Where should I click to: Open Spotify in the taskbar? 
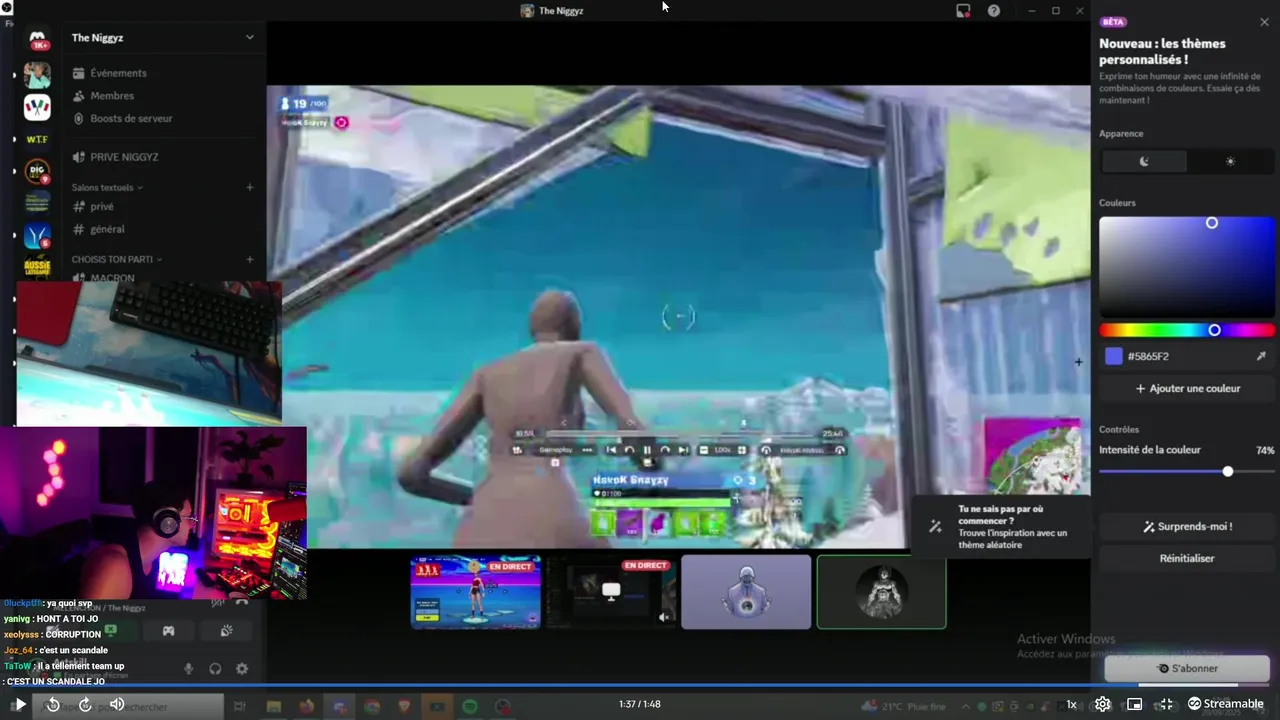coord(470,706)
